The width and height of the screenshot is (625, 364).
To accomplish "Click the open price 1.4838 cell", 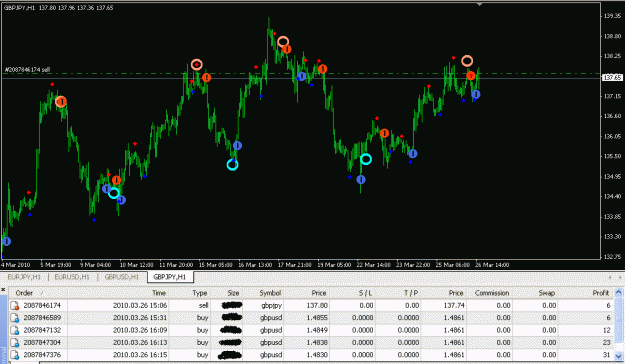I will 317,342.
